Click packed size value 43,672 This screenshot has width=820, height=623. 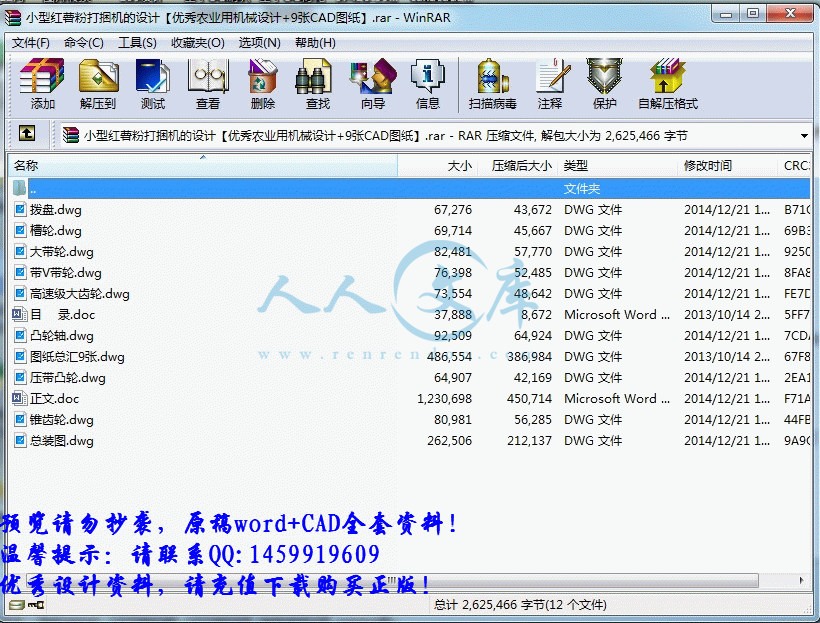[533, 210]
